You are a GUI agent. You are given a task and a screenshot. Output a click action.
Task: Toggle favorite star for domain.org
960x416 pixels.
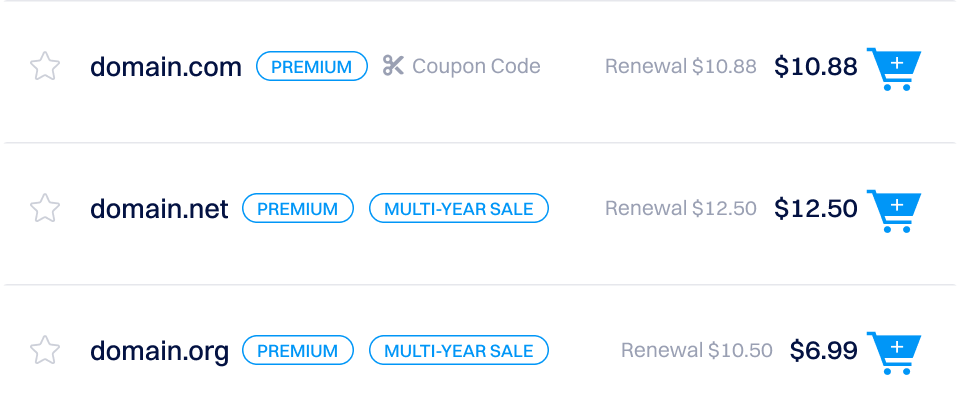tap(45, 351)
